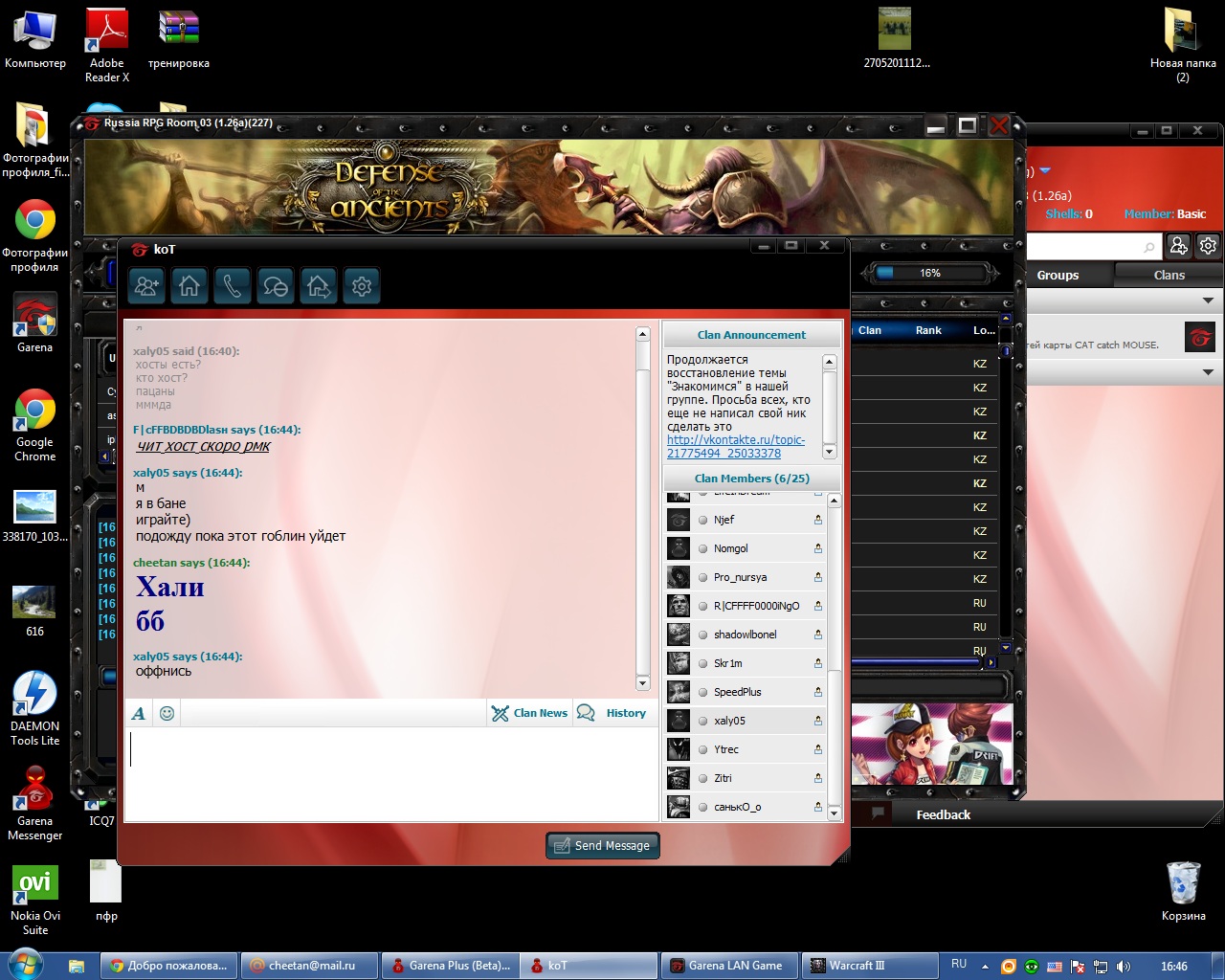Click add buddy icon in Garena Messenger
Screen dimensions: 1225x980
[x=1179, y=246]
